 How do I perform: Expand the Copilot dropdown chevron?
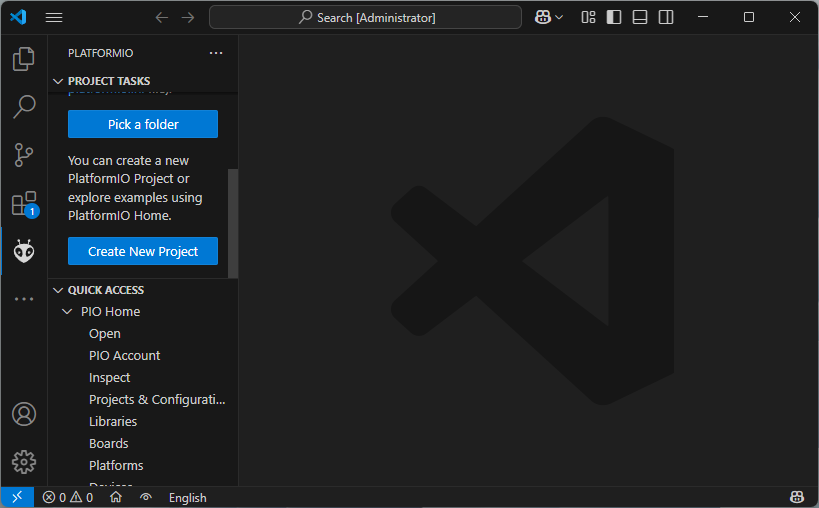559,17
